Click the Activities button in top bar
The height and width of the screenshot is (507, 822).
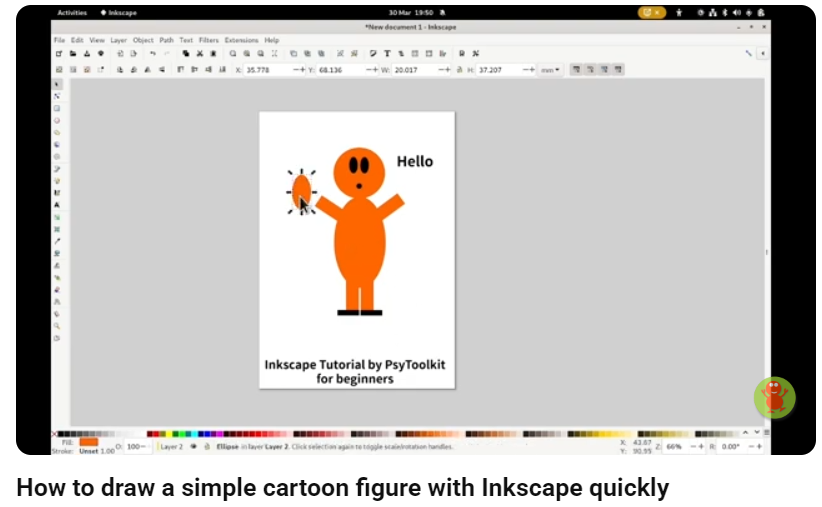pos(72,13)
